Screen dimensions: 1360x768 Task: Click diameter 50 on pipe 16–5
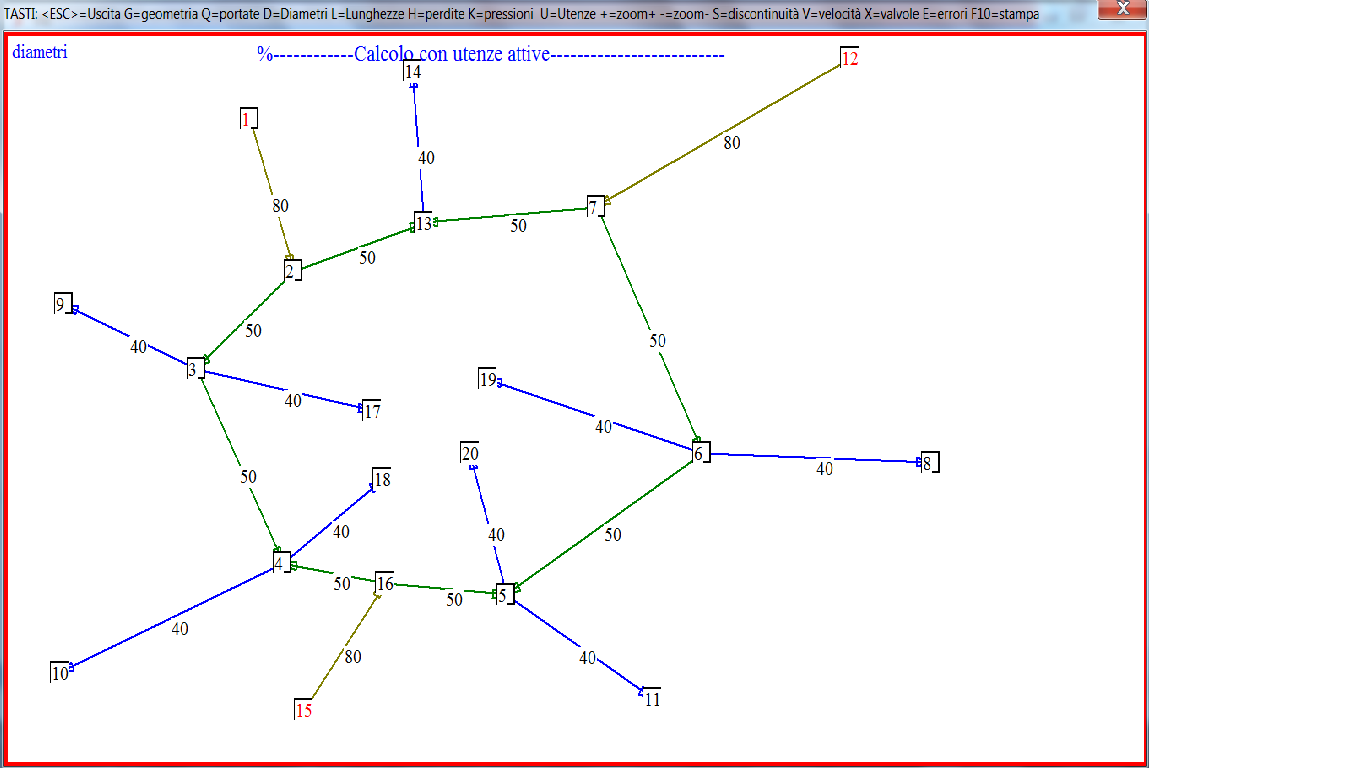454,600
